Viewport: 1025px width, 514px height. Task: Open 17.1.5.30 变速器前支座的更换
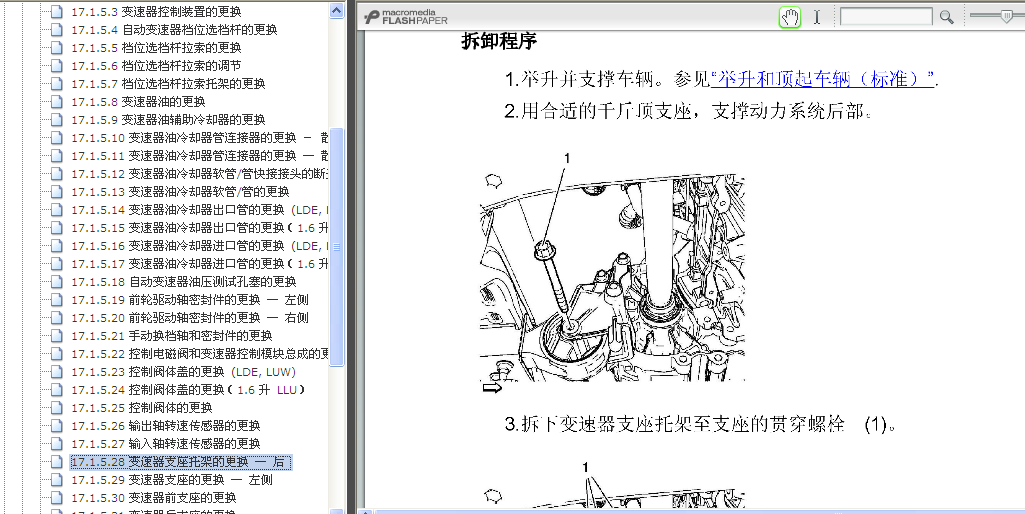[154, 498]
